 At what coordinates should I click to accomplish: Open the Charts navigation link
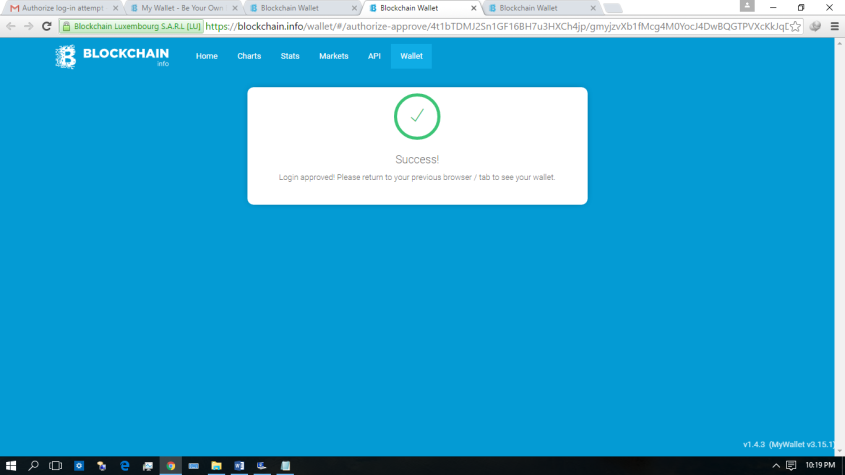coord(249,56)
